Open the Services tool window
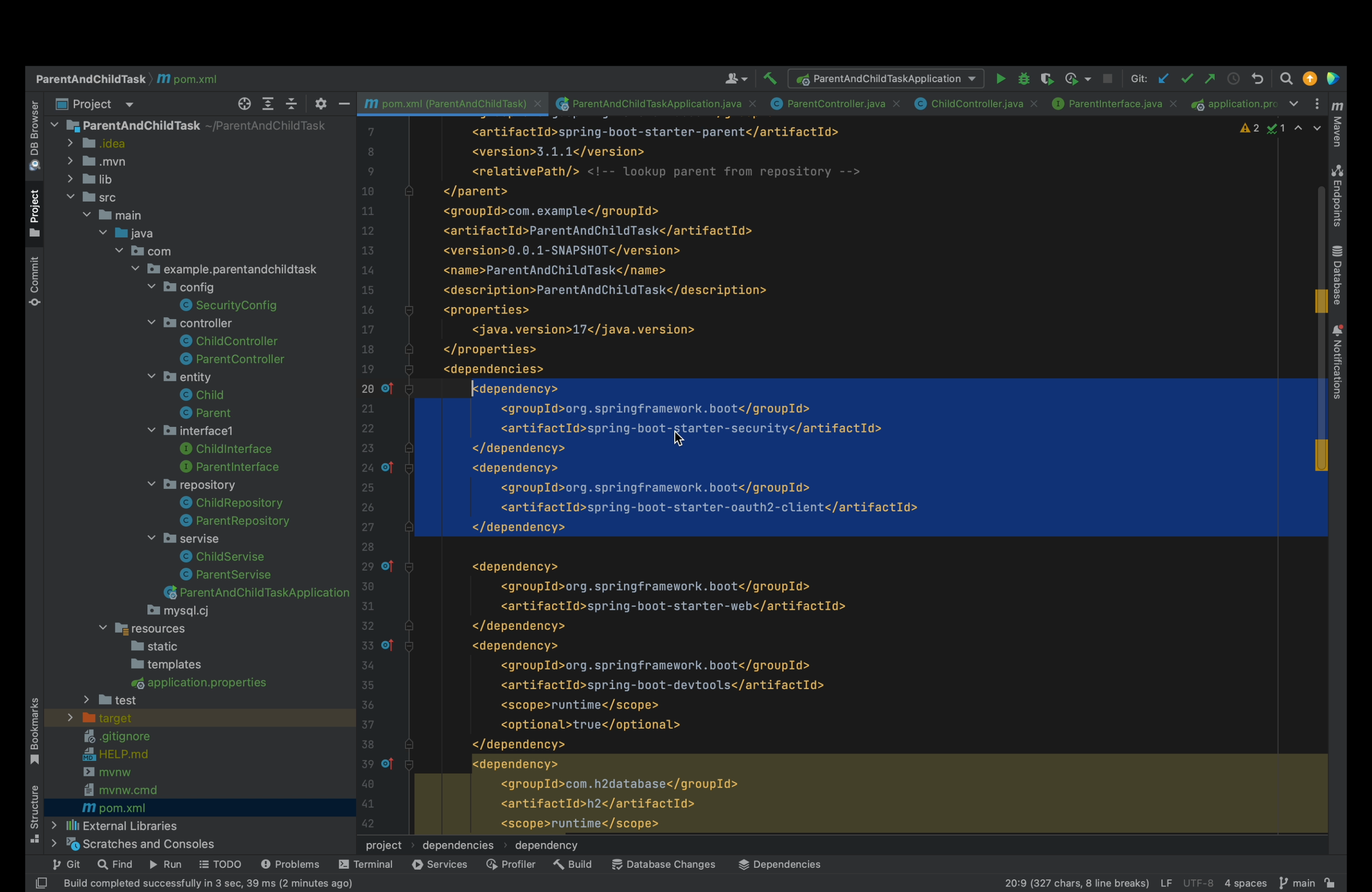This screenshot has height=892, width=1372. click(x=439, y=864)
